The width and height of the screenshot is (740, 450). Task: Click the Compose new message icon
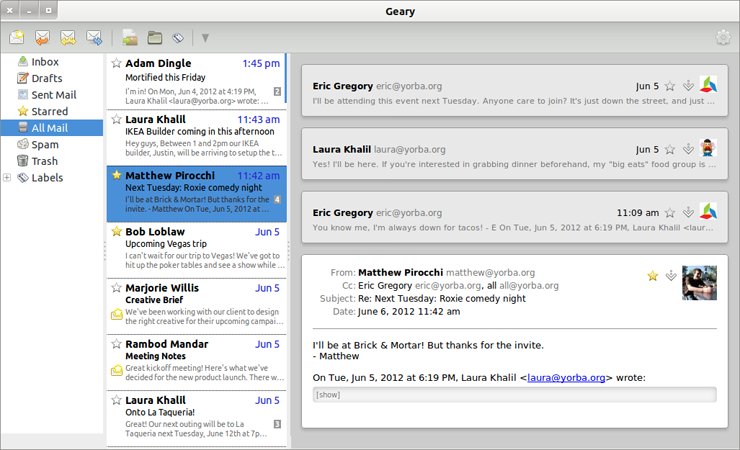pos(17,39)
